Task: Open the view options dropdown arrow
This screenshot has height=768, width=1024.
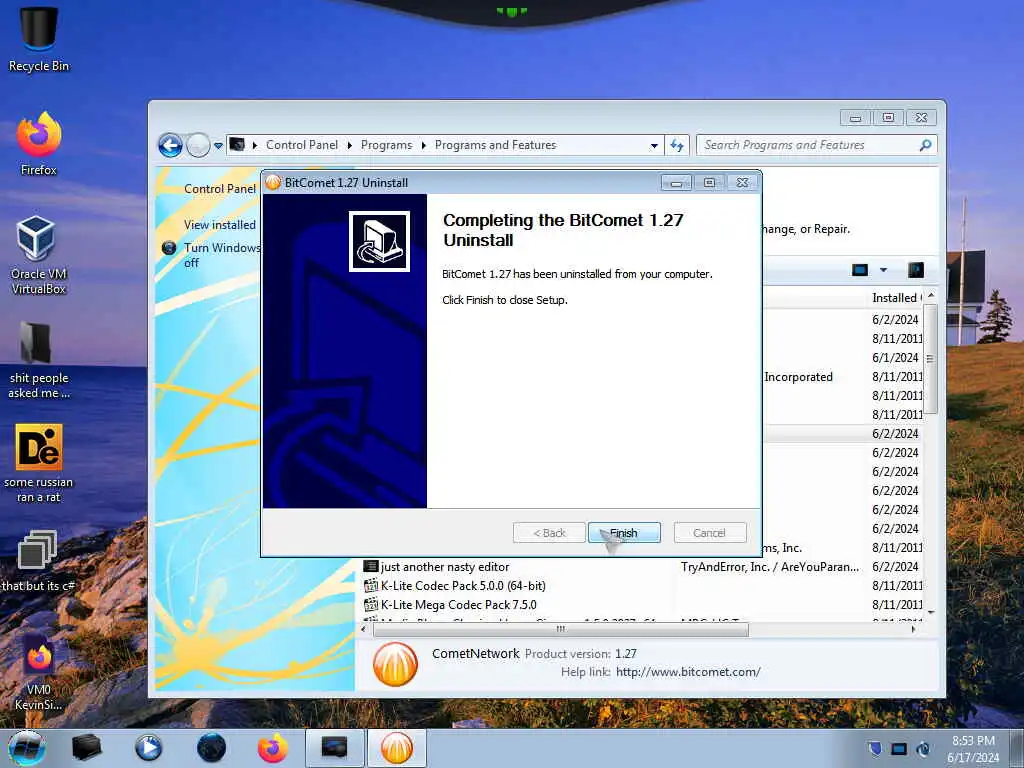Action: 883,270
